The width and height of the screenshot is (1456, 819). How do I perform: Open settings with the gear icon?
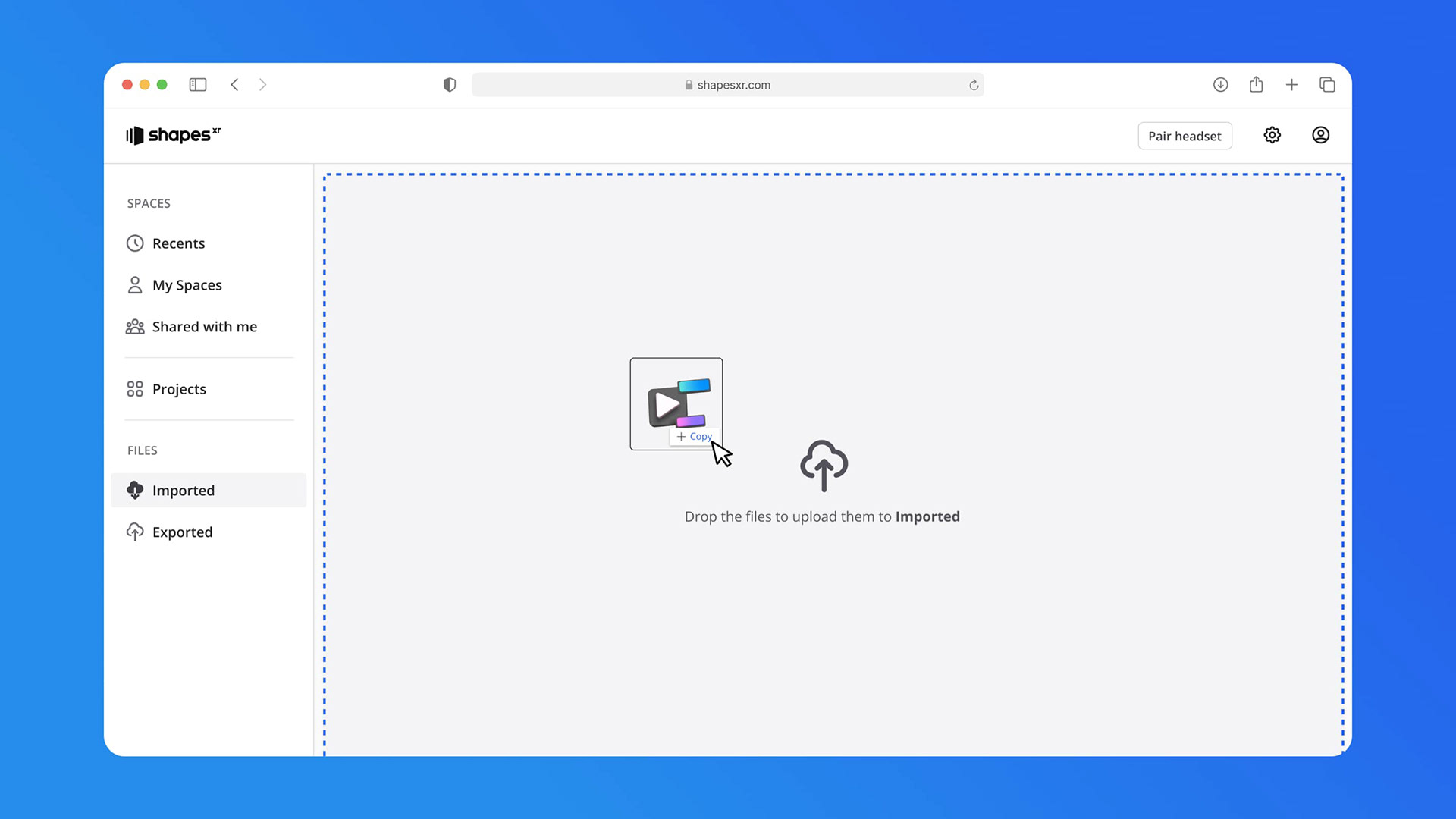[1272, 135]
